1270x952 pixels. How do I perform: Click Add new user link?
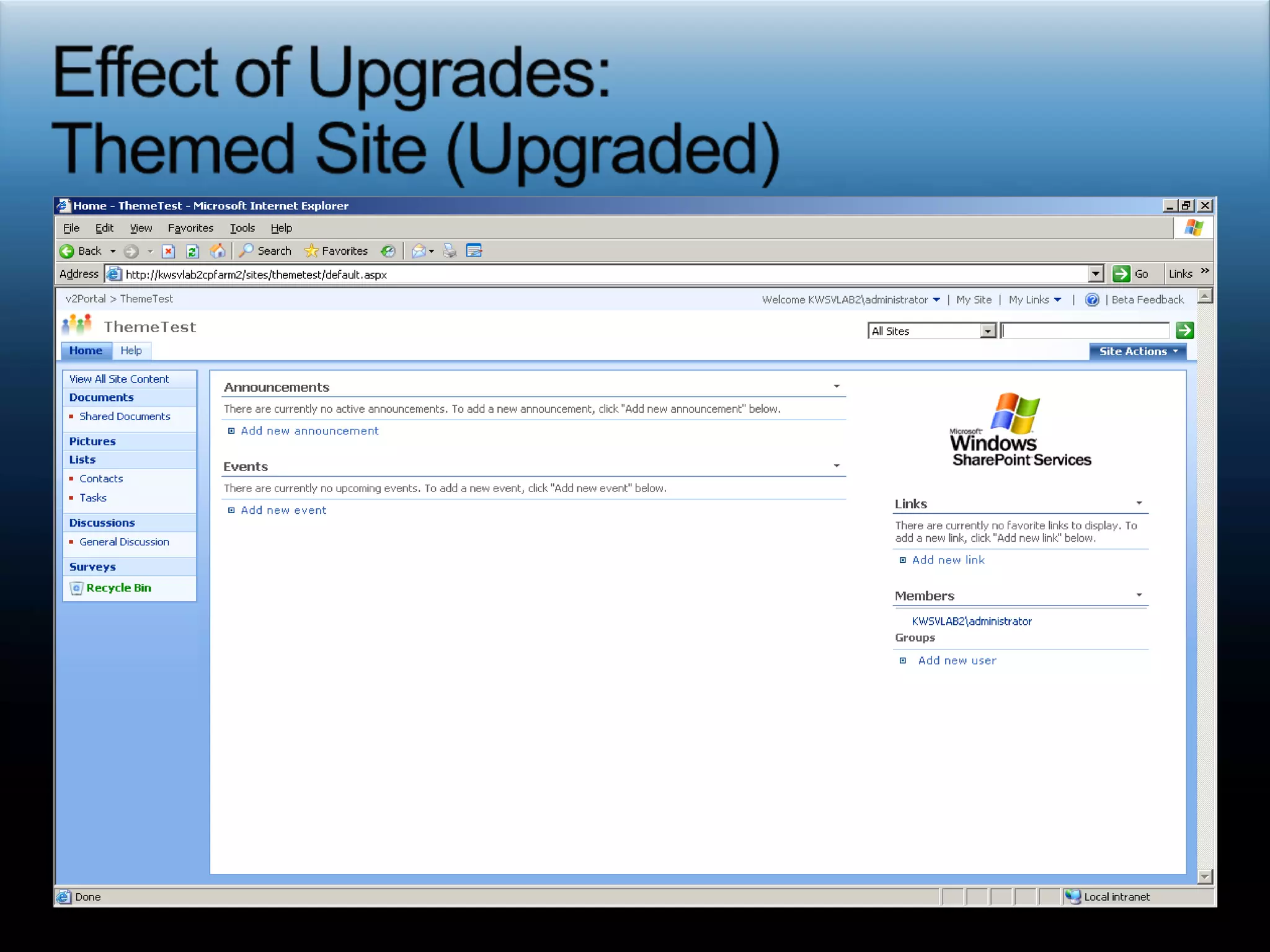pyautogui.click(x=957, y=661)
